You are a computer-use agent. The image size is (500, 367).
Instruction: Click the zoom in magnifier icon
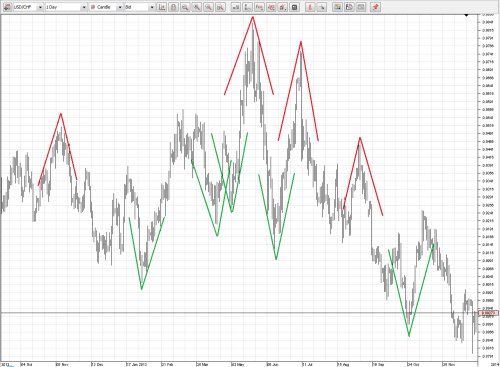197,7
